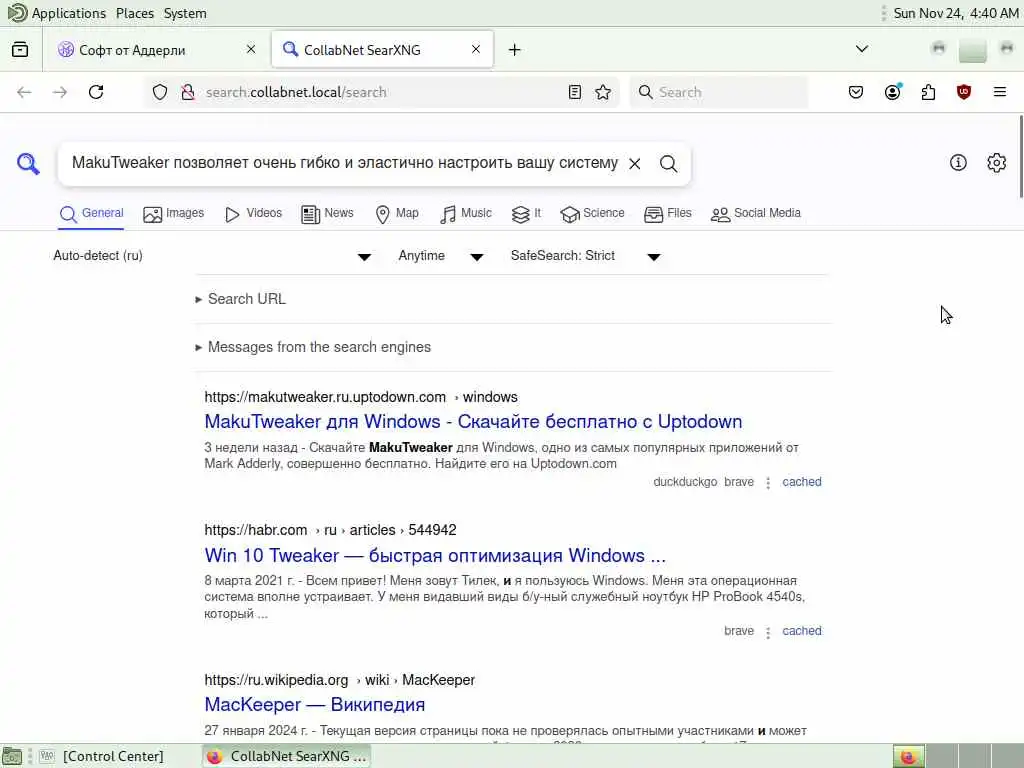Screen dimensions: 1024x768
Task: Open the language Auto-detect (ru) dropdown
Action: pyautogui.click(x=212, y=256)
